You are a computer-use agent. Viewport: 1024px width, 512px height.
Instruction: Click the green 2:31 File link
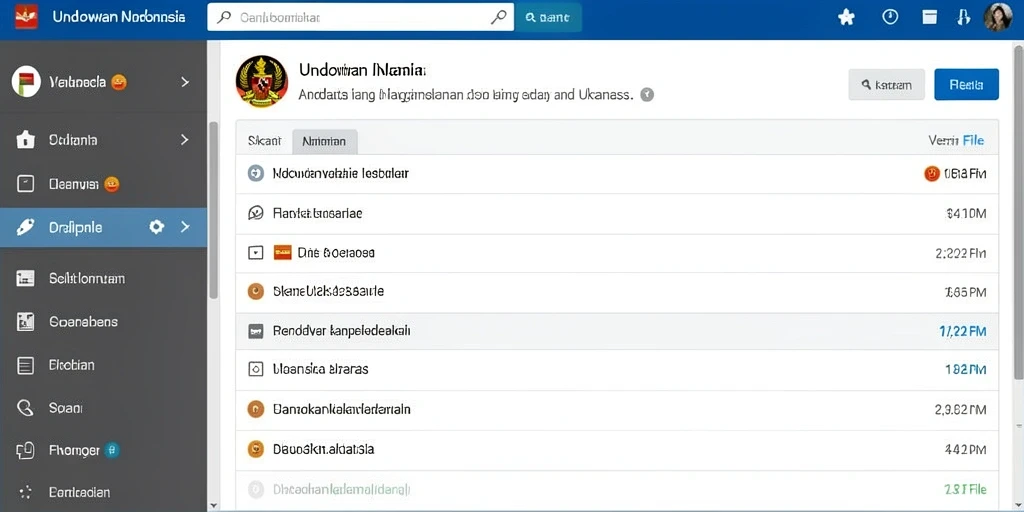[x=965, y=489]
